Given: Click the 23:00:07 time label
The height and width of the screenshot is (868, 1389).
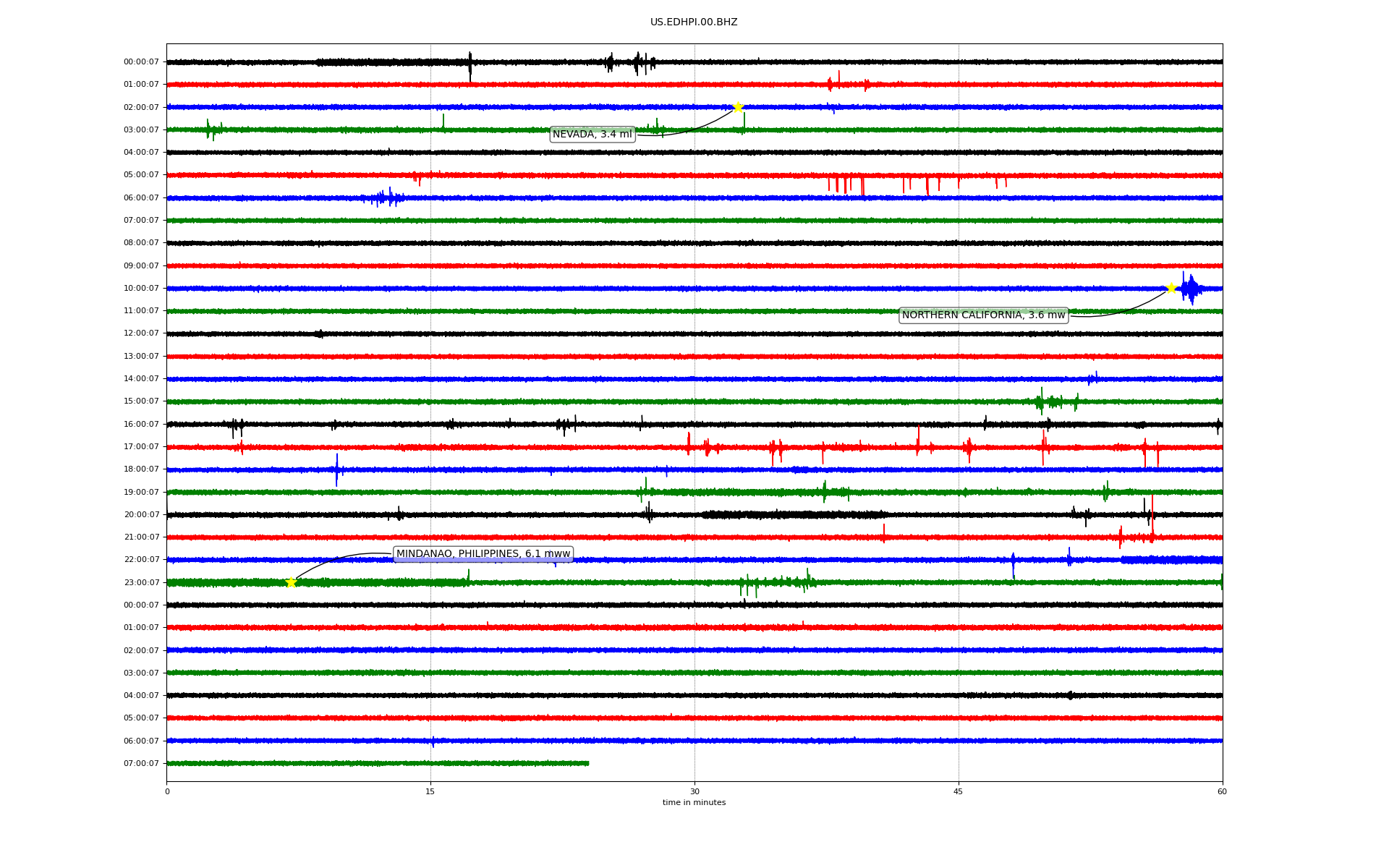Looking at the screenshot, I should 141,582.
